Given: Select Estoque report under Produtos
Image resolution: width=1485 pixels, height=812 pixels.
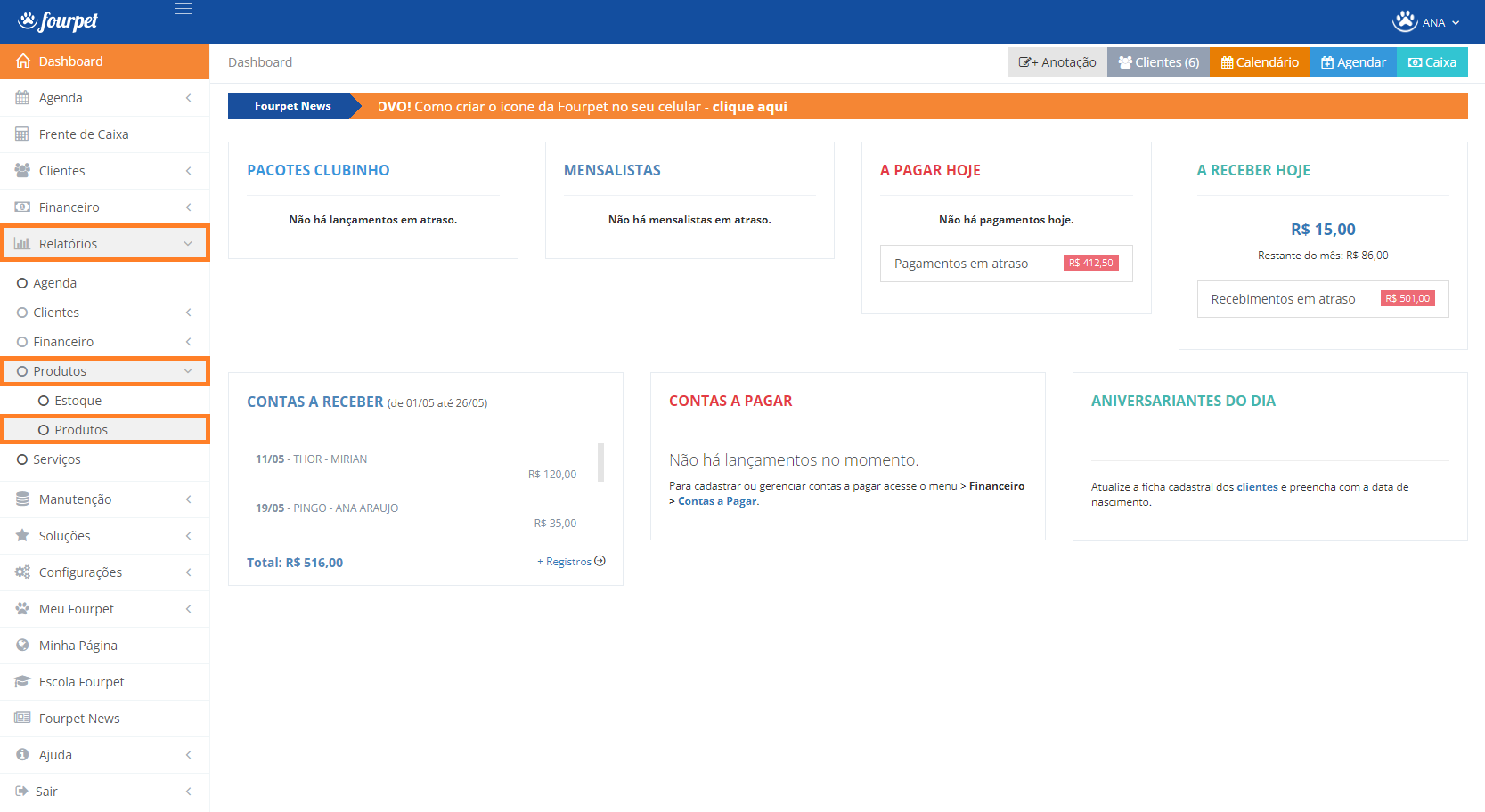Looking at the screenshot, I should pos(104,401).
